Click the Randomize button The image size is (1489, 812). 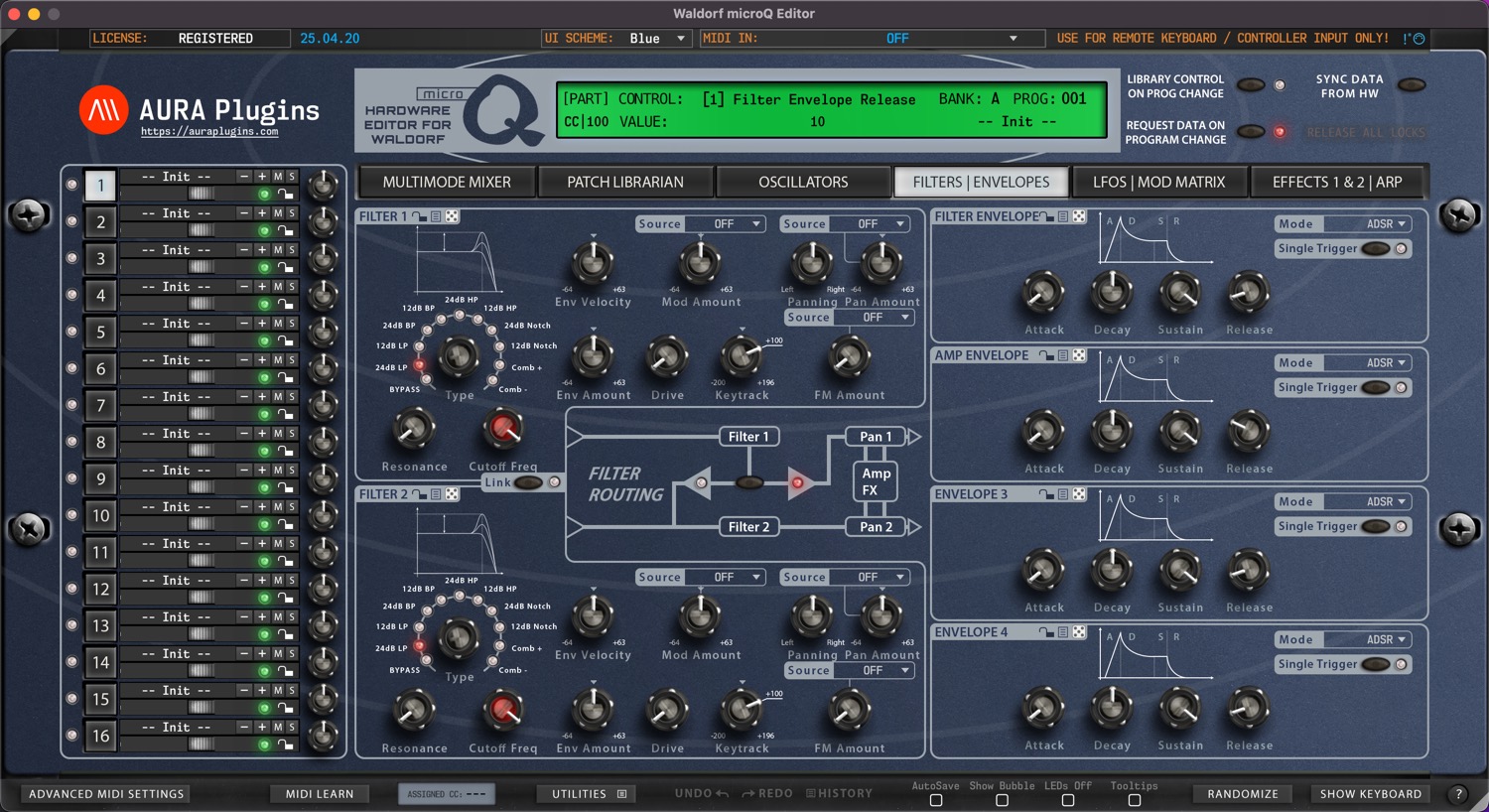point(1243,794)
